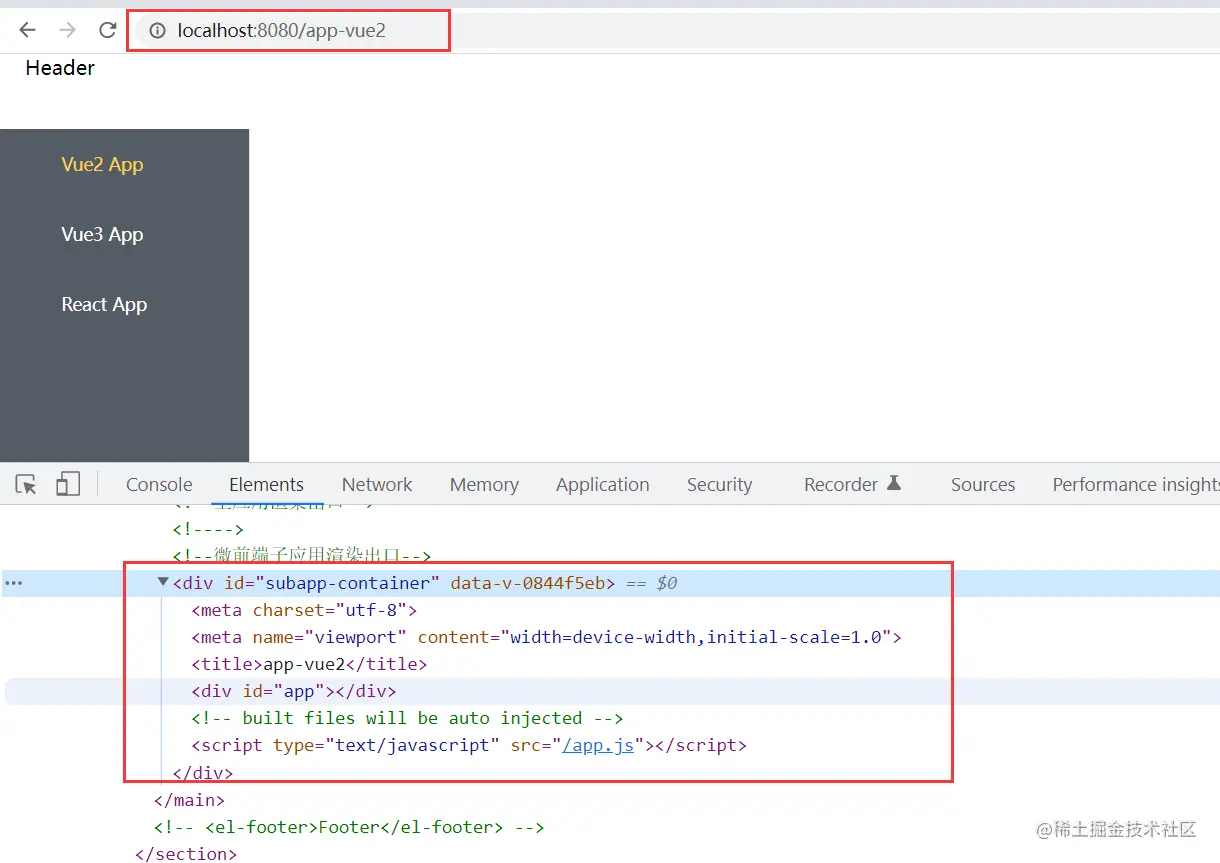Select the title app-vue2 node
The width and height of the screenshot is (1220, 863).
coord(309,664)
